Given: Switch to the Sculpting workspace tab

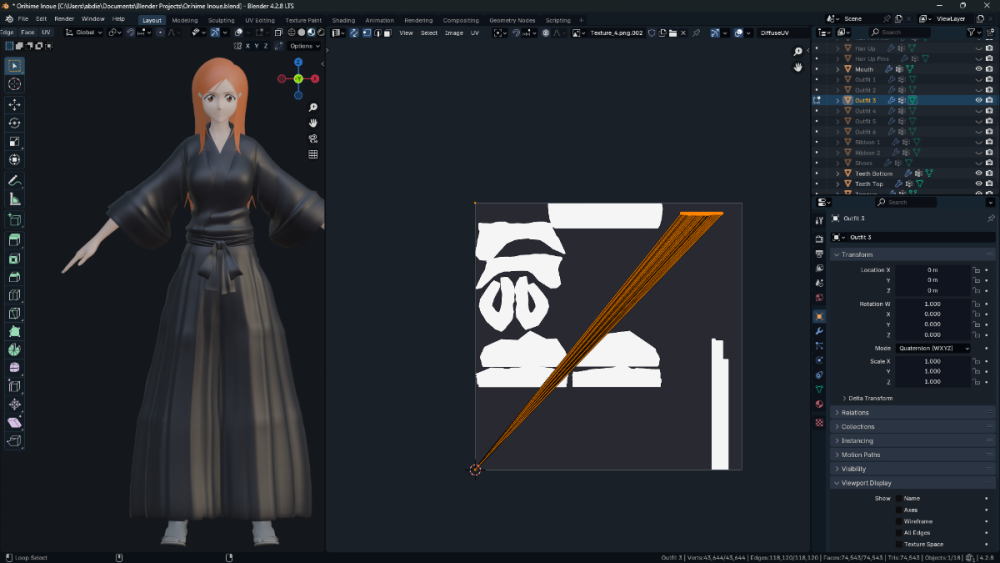Looking at the screenshot, I should 221,20.
